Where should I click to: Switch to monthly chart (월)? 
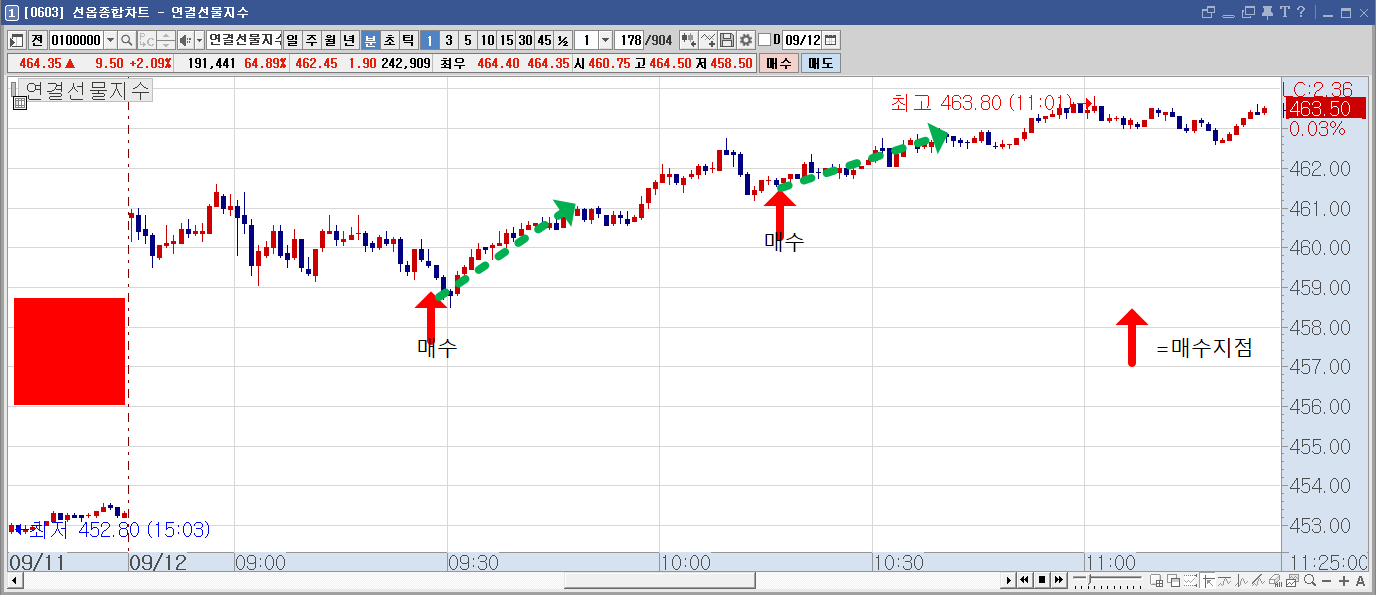pyautogui.click(x=330, y=41)
